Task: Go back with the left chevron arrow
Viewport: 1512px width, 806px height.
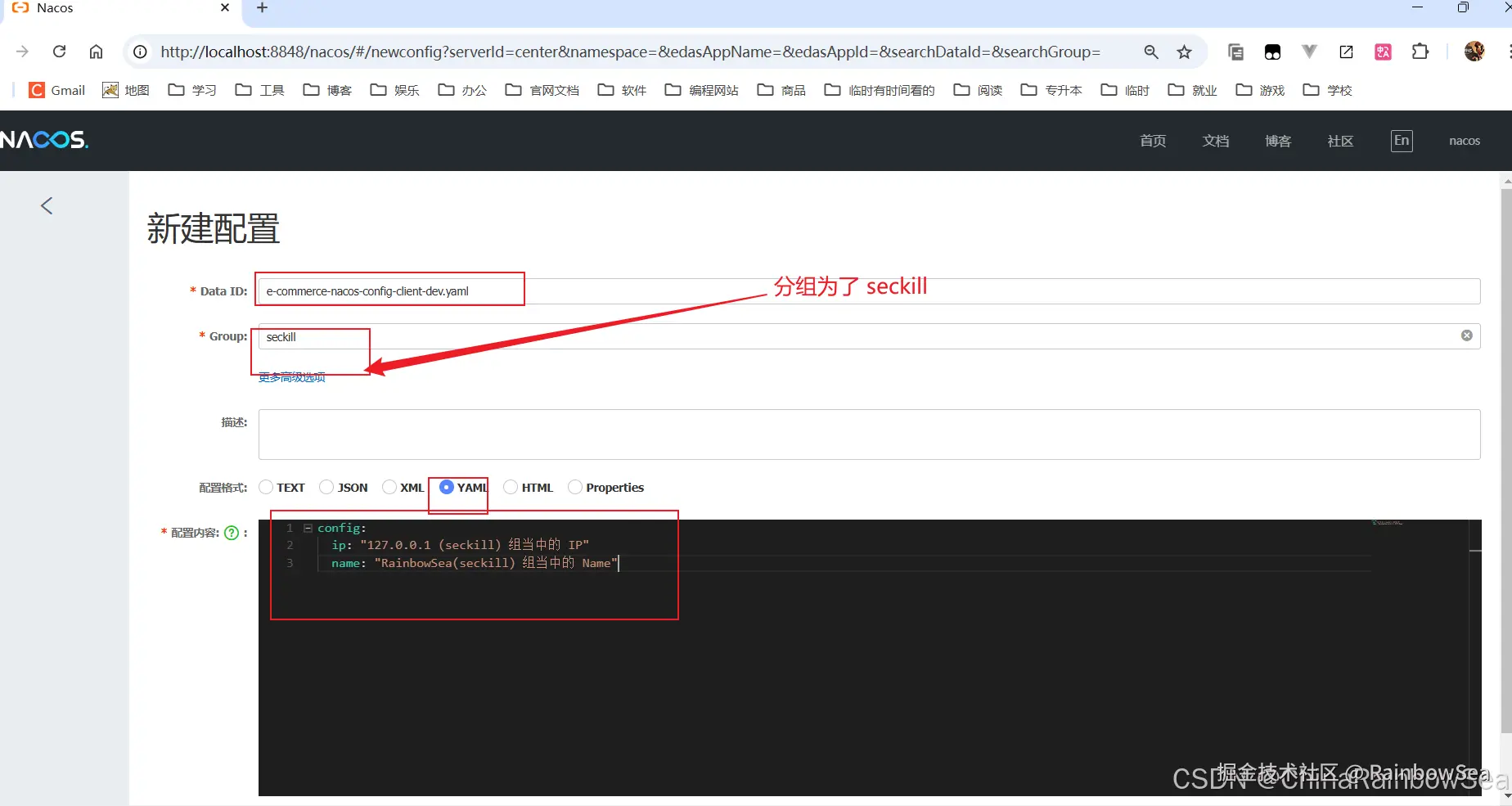Action: 47,205
